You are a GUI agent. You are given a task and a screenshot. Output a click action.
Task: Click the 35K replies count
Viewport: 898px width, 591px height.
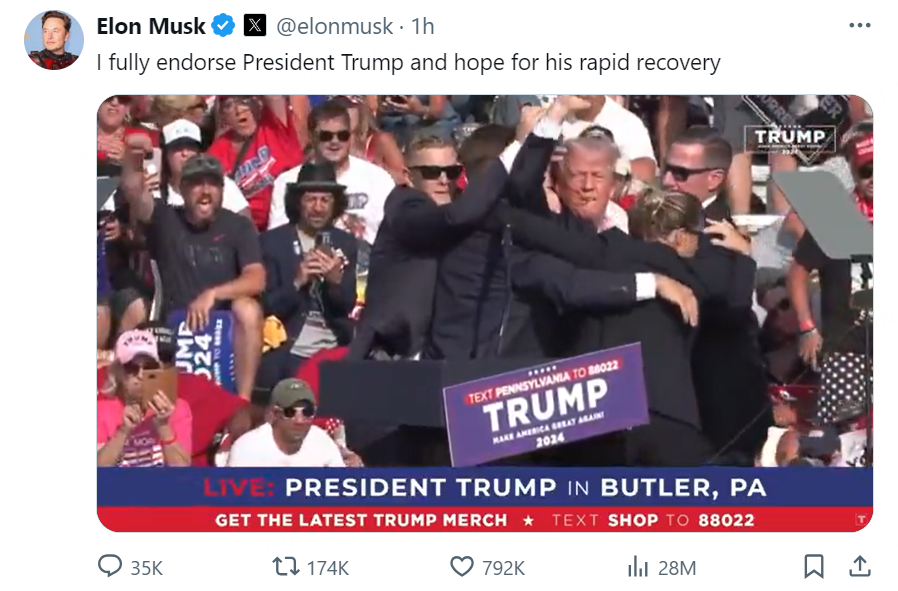[x=147, y=568]
